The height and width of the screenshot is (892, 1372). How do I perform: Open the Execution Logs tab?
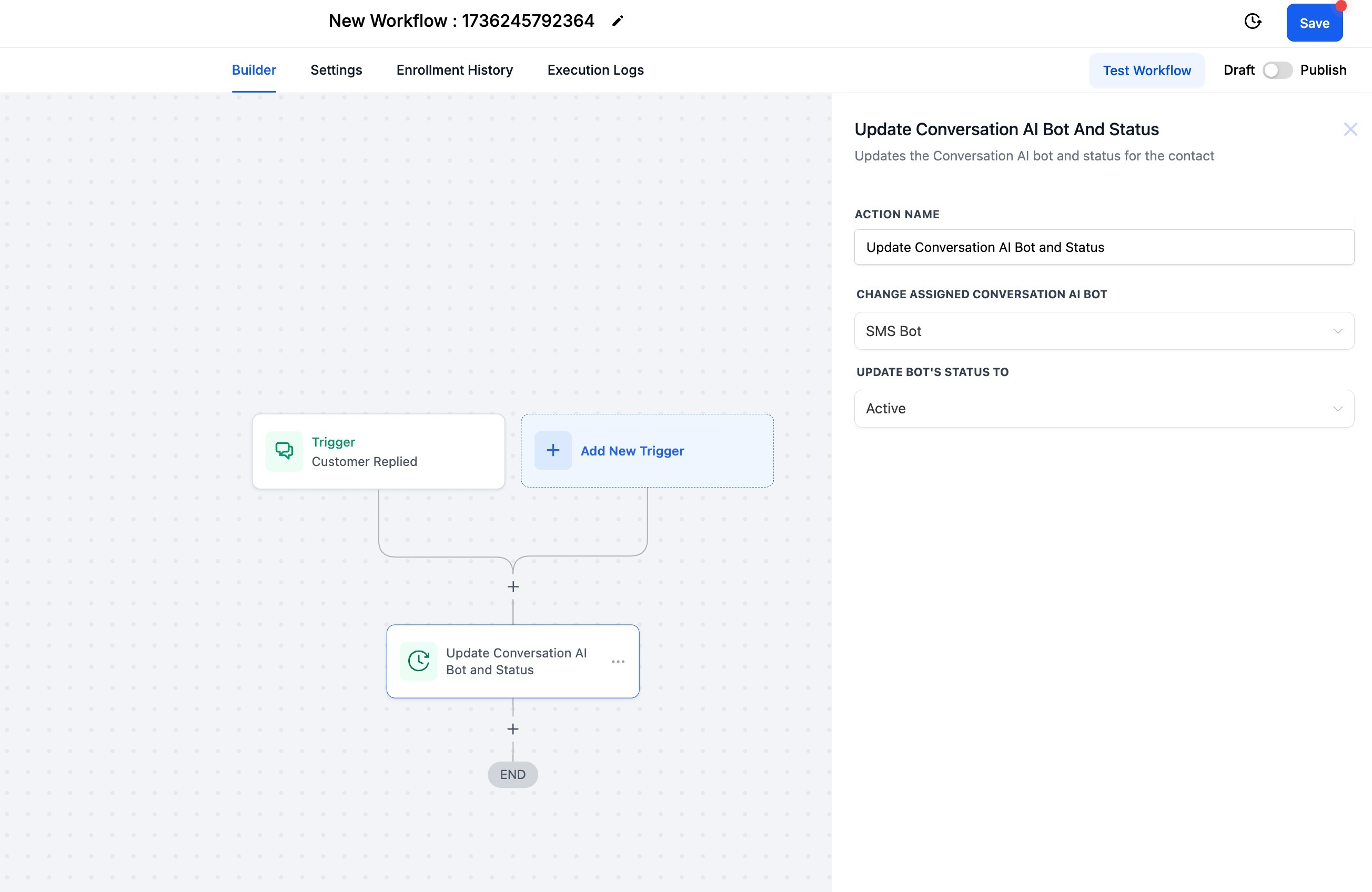point(595,70)
